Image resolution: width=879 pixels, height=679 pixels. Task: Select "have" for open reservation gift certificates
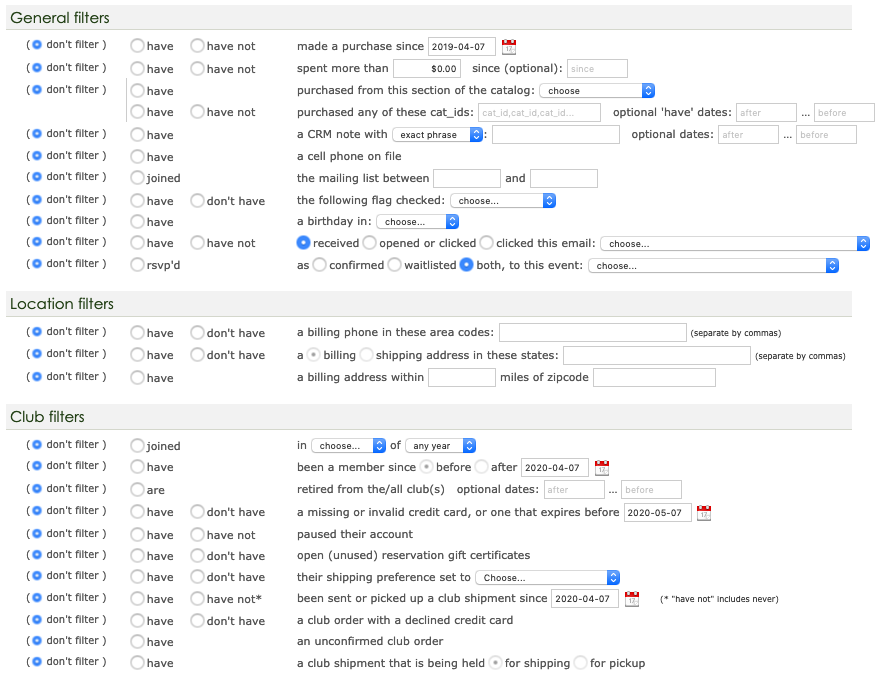click(137, 556)
